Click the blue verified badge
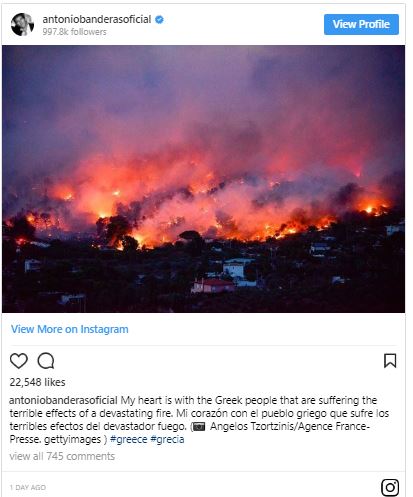The image size is (413, 497). tap(159, 20)
